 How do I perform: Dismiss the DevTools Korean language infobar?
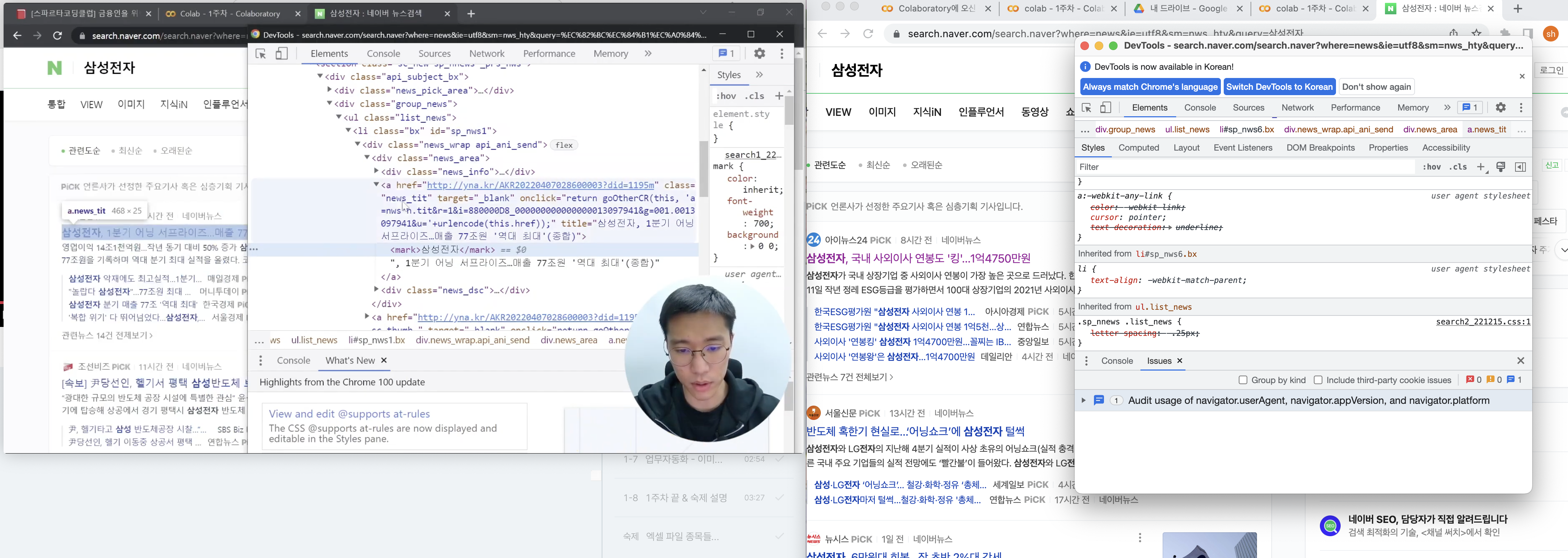pyautogui.click(x=1522, y=76)
